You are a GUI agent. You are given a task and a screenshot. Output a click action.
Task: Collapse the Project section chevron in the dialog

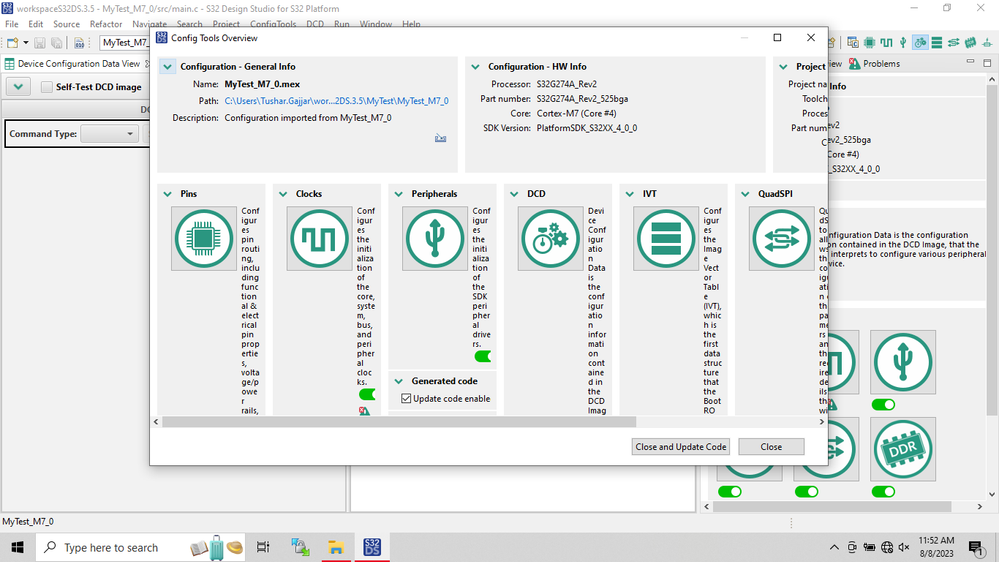pyautogui.click(x=783, y=66)
